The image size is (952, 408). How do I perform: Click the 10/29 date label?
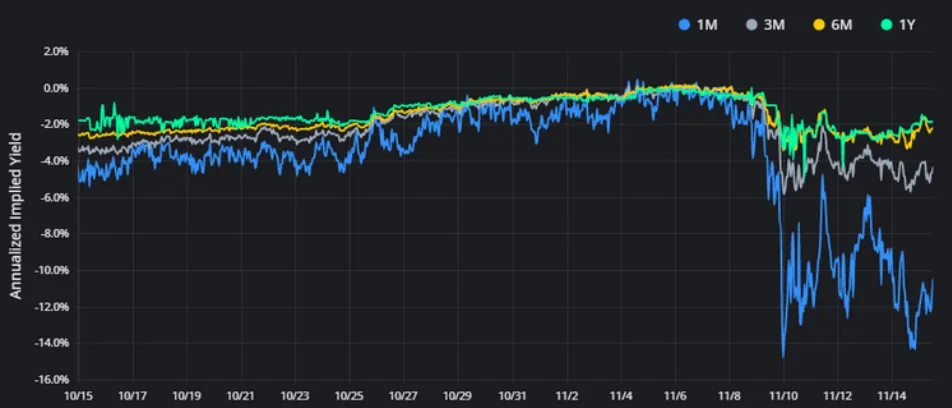[458, 395]
